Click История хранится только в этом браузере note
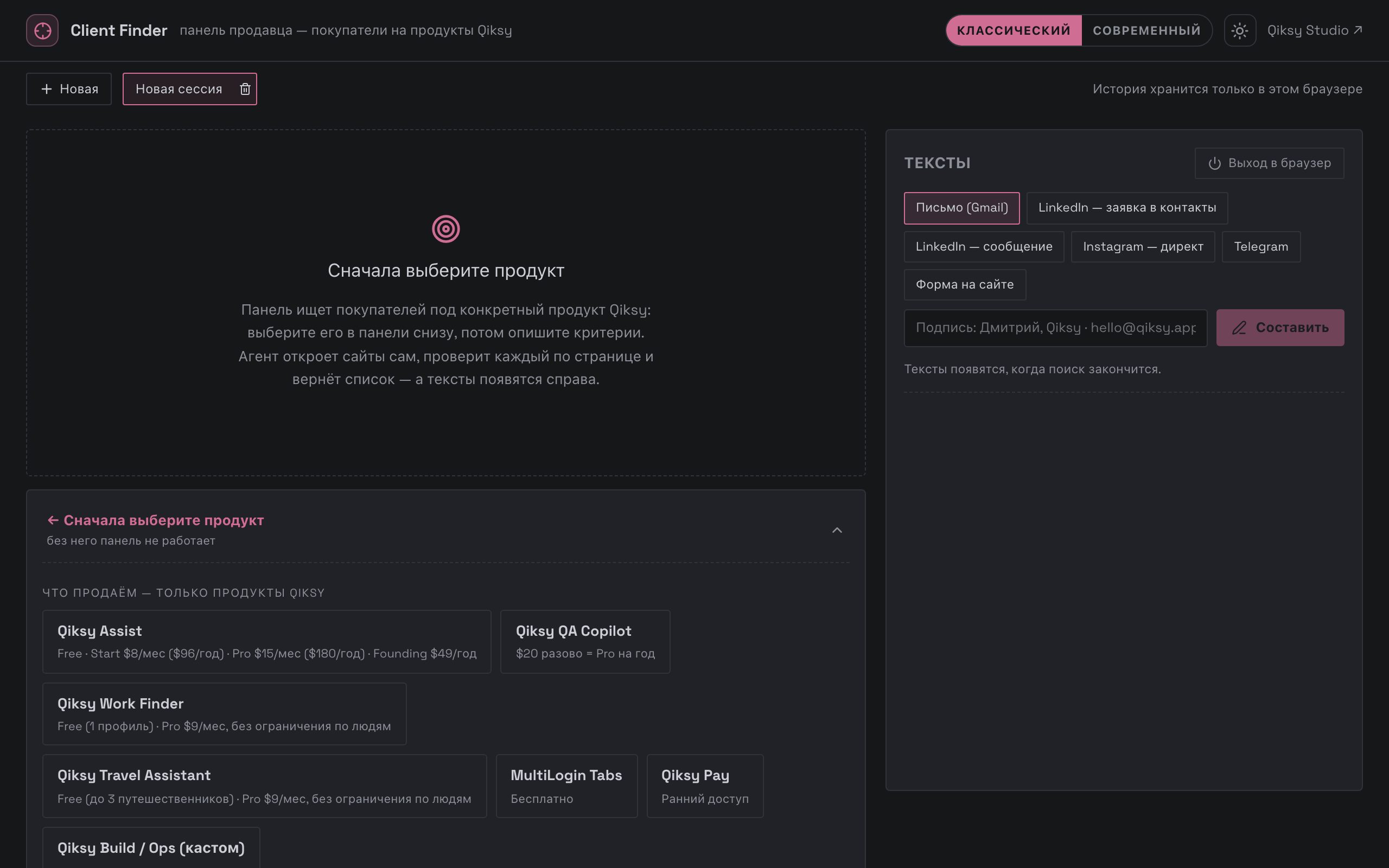This screenshot has width=1389, height=868. pos(1227,89)
